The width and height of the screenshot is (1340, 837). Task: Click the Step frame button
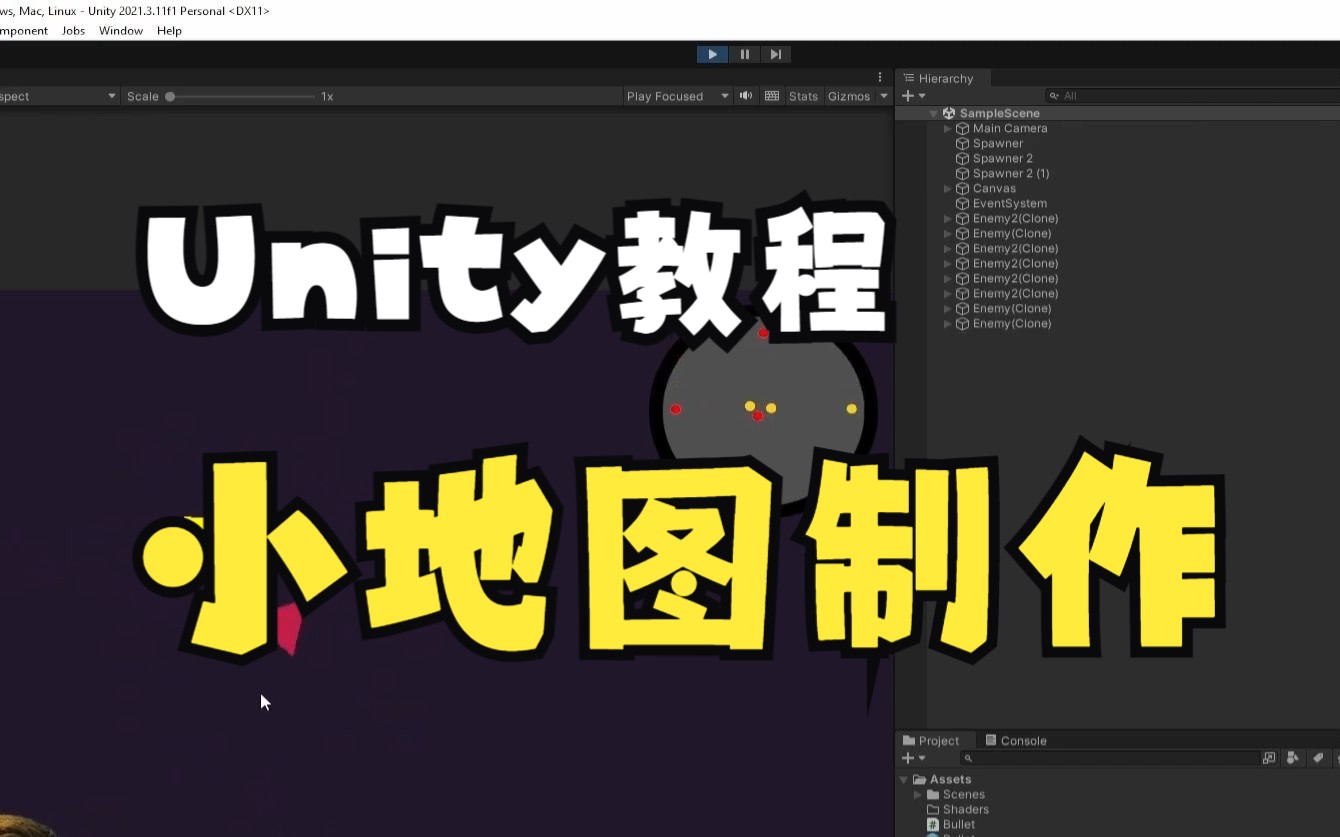click(x=776, y=54)
